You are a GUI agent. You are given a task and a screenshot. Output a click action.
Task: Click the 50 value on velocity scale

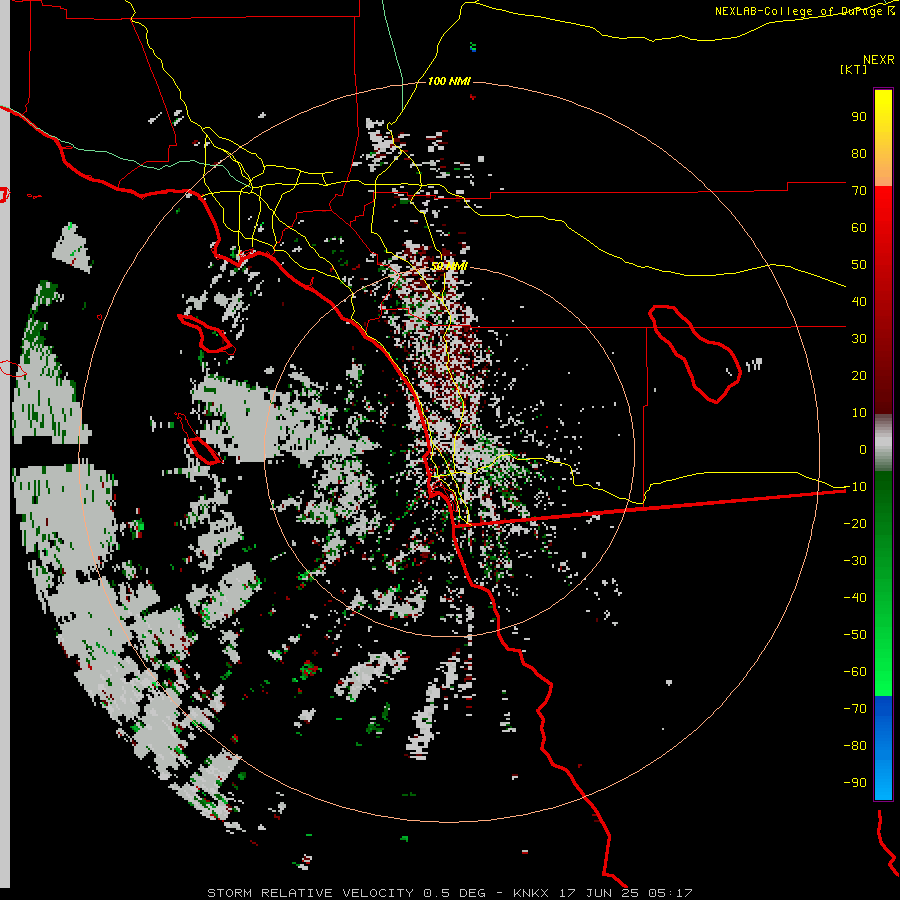pos(859,265)
